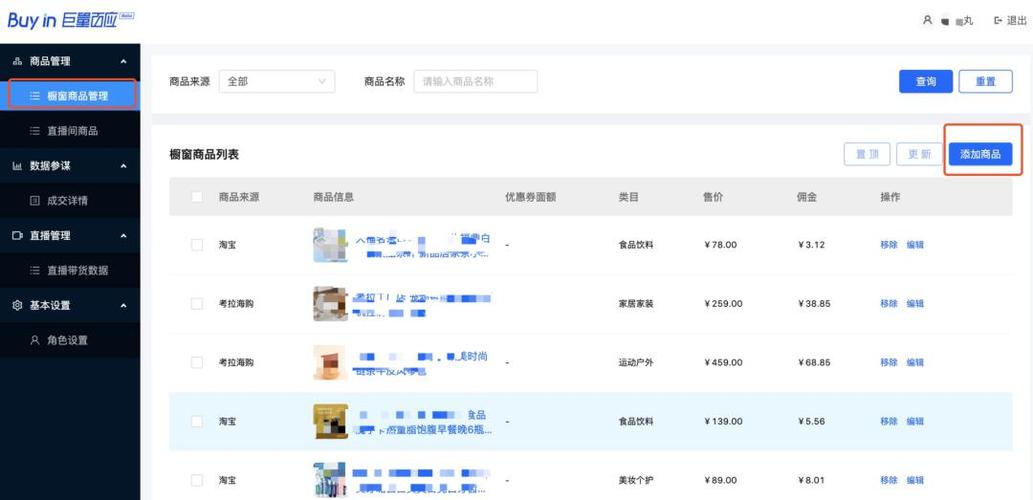Collapse the 商品管理 sidebar section

coord(123,61)
